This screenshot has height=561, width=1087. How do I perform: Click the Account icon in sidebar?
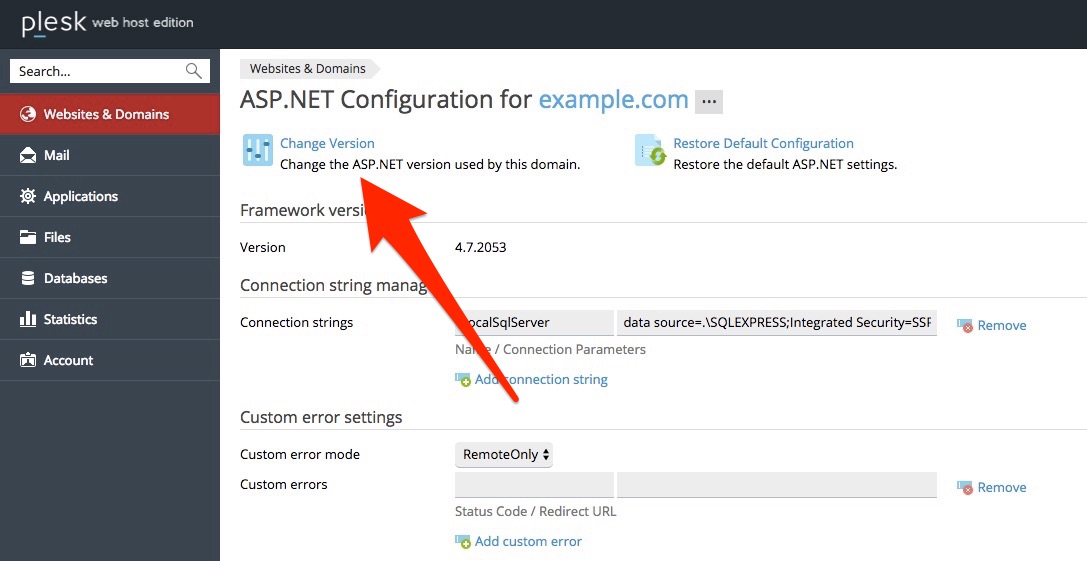click(x=28, y=360)
